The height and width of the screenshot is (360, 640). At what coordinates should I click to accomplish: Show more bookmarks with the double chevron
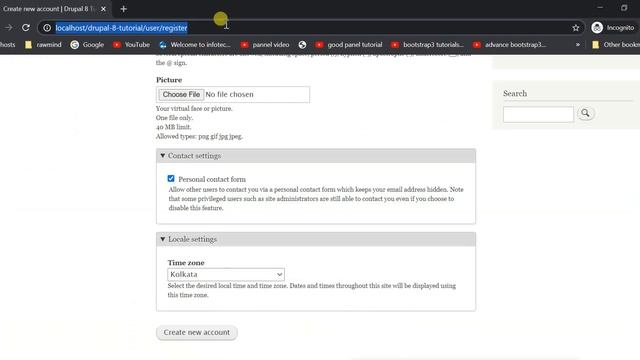coord(578,44)
